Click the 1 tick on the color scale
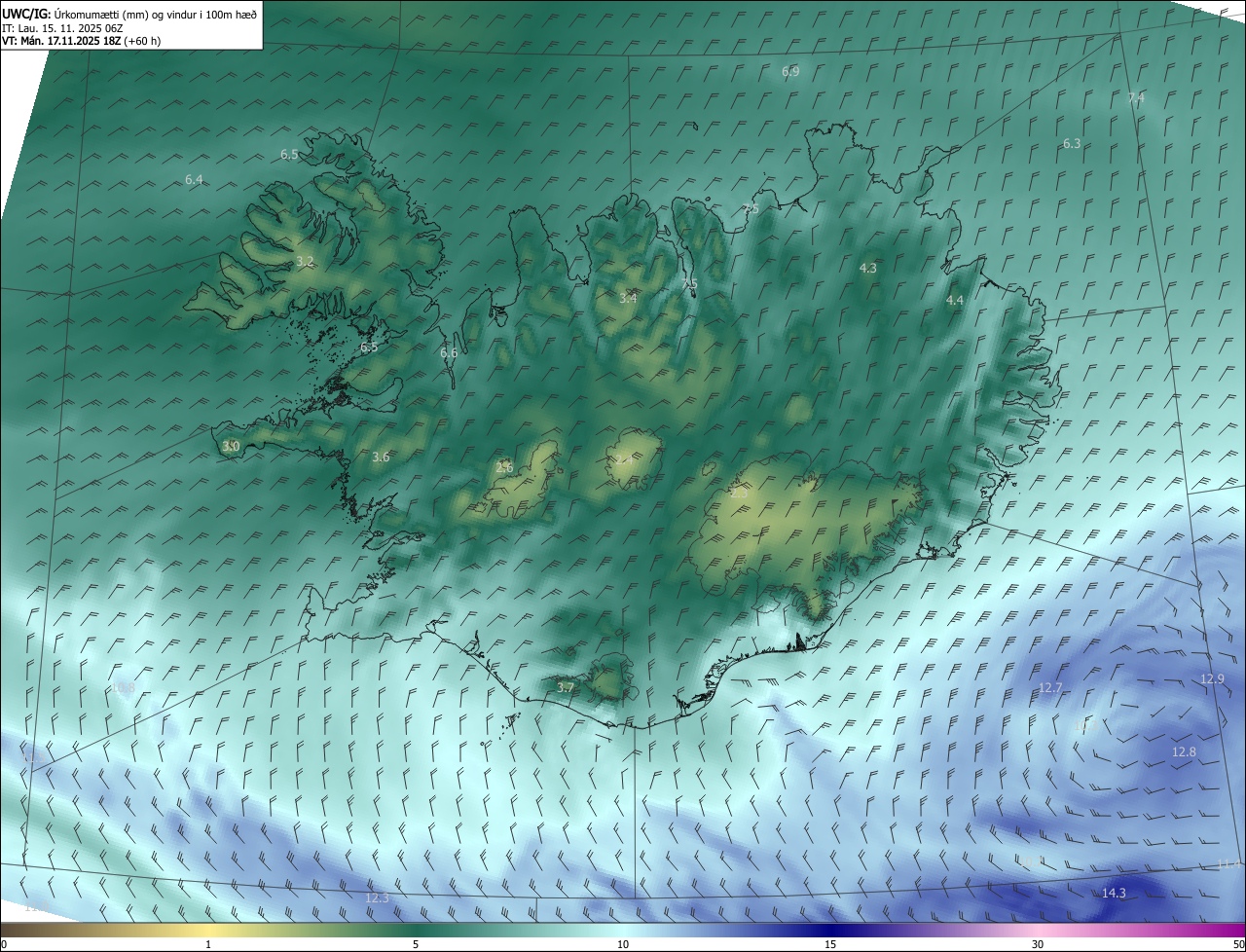The image size is (1246, 952). point(208,944)
